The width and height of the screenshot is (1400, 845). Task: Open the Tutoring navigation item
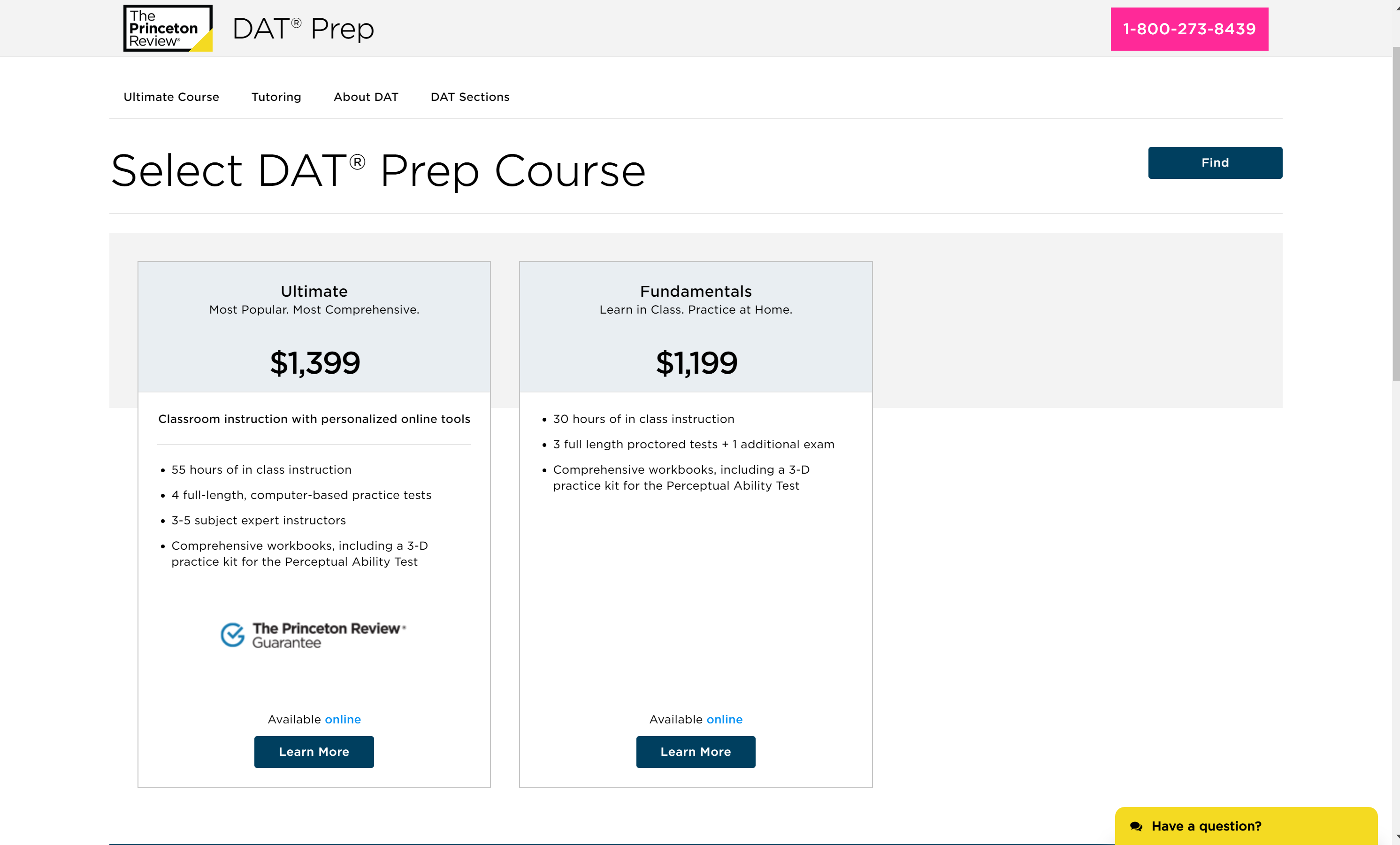(276, 97)
